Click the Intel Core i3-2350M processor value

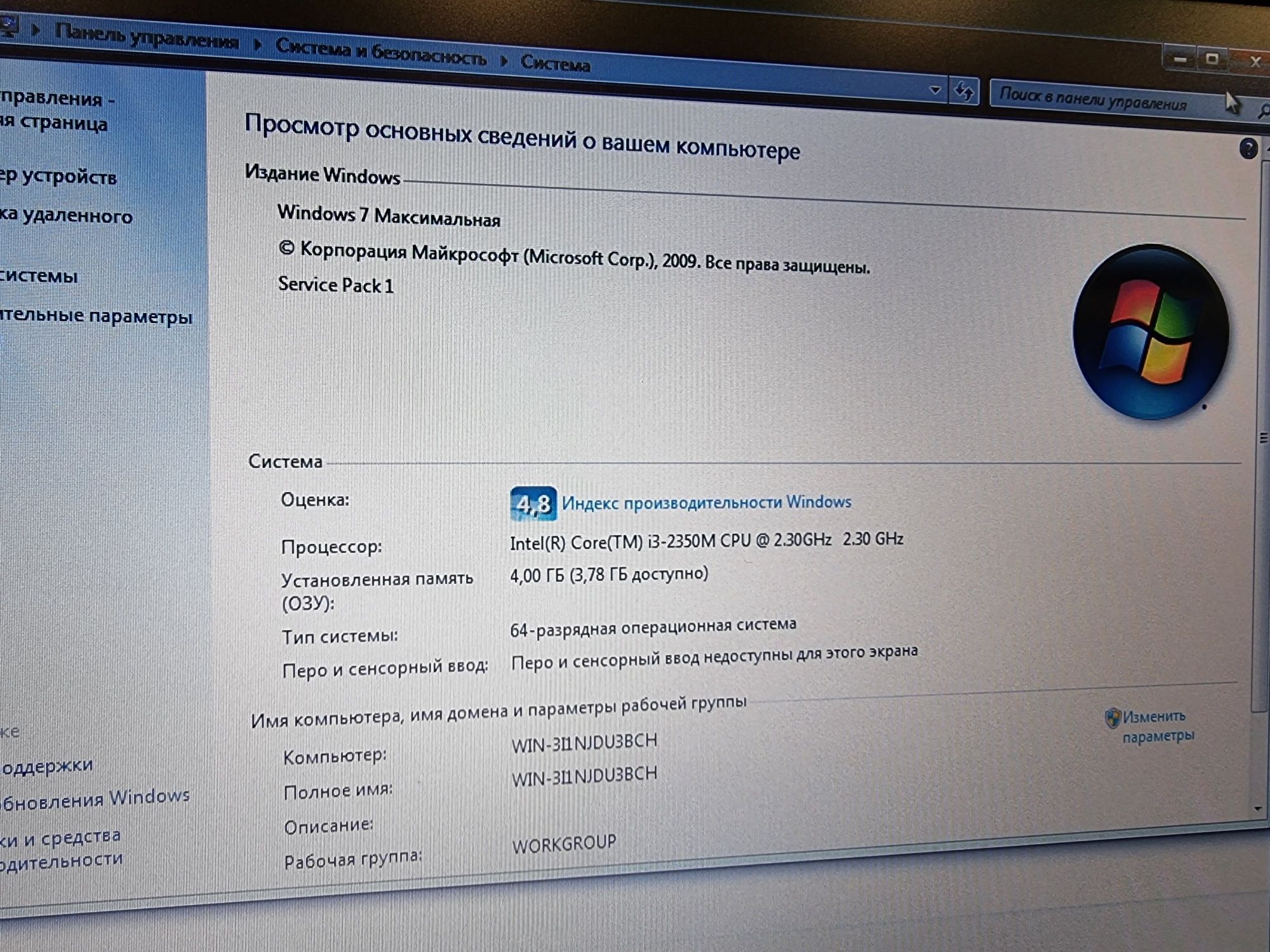pyautogui.click(x=706, y=541)
